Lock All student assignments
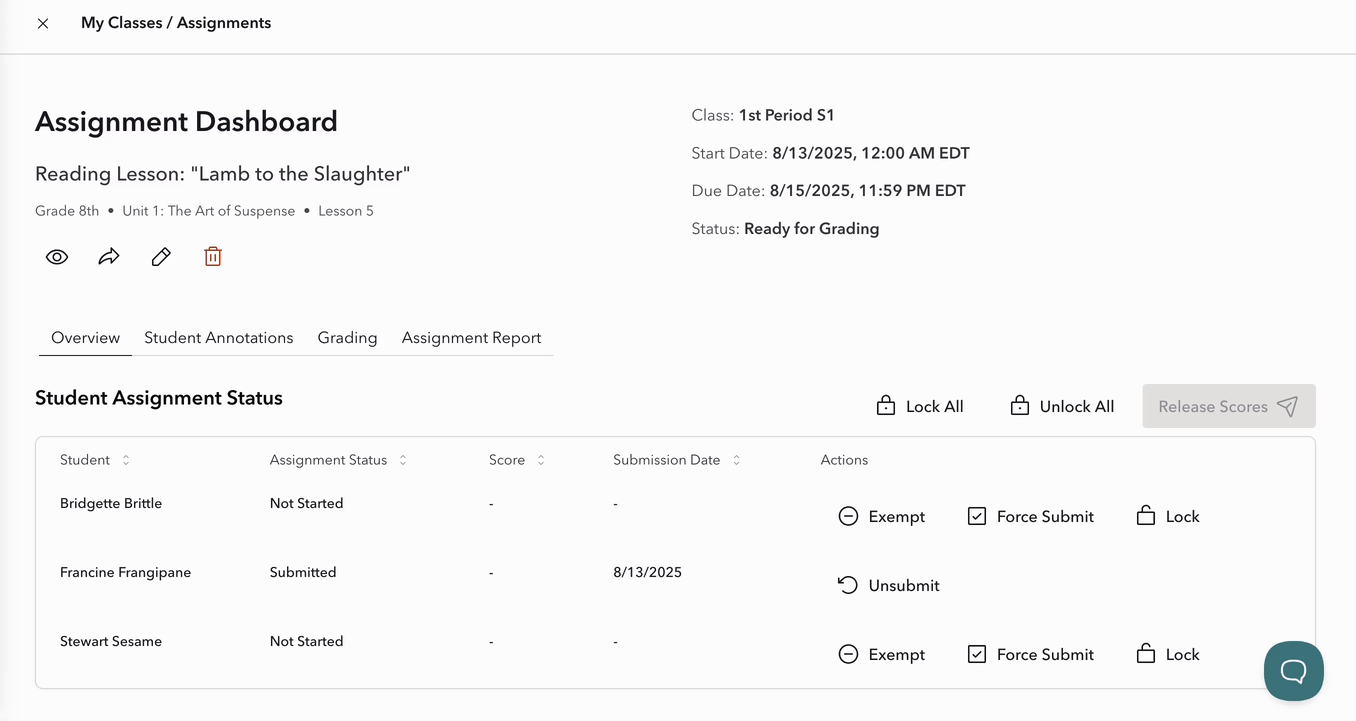Screen dimensions: 1356x721 click(919, 406)
